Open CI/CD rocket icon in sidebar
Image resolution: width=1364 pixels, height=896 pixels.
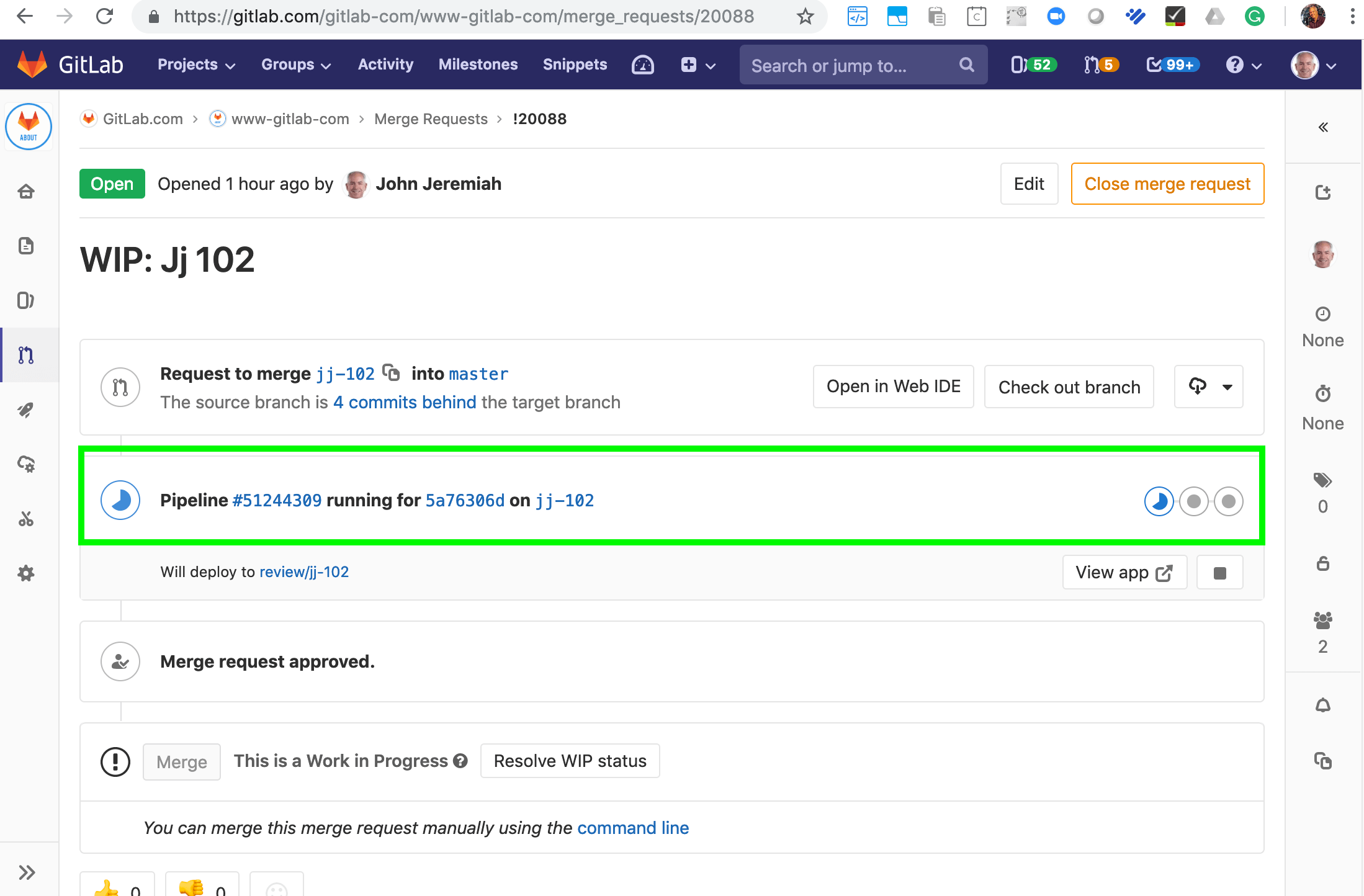(26, 410)
